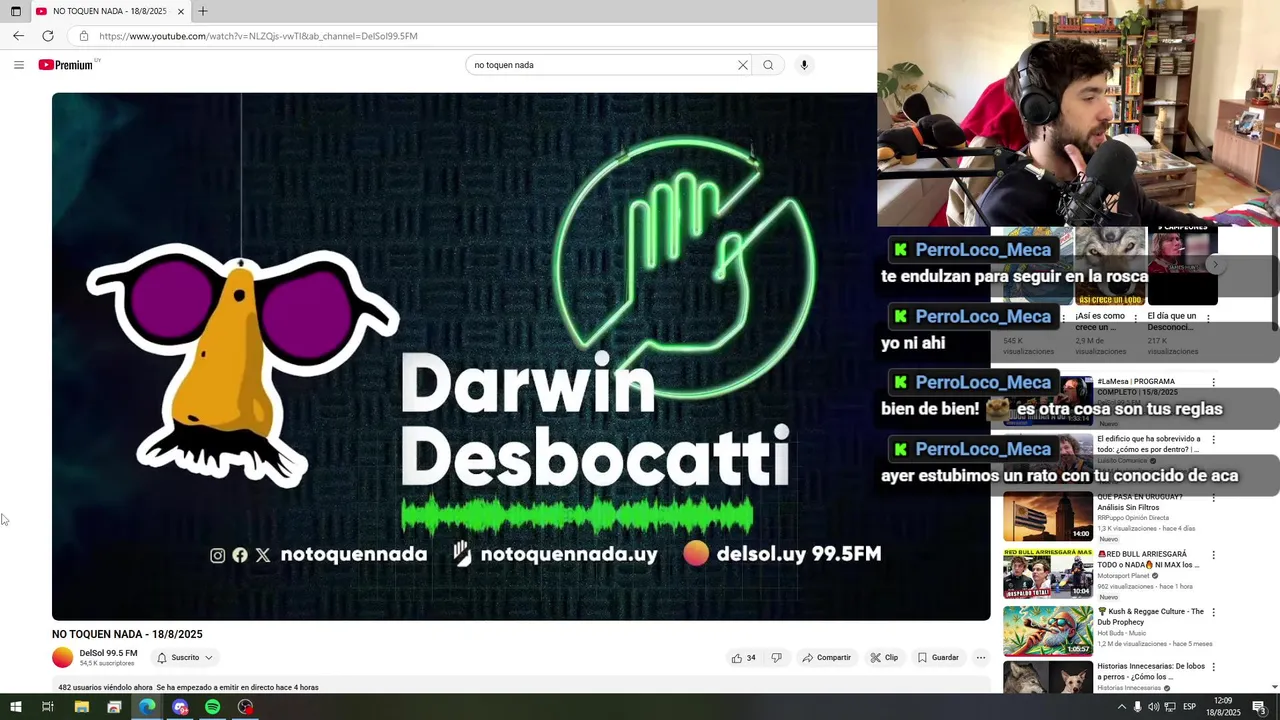Image resolution: width=1280 pixels, height=720 pixels.
Task: Clear the 'no toquen nada' search text
Action: (743, 65)
